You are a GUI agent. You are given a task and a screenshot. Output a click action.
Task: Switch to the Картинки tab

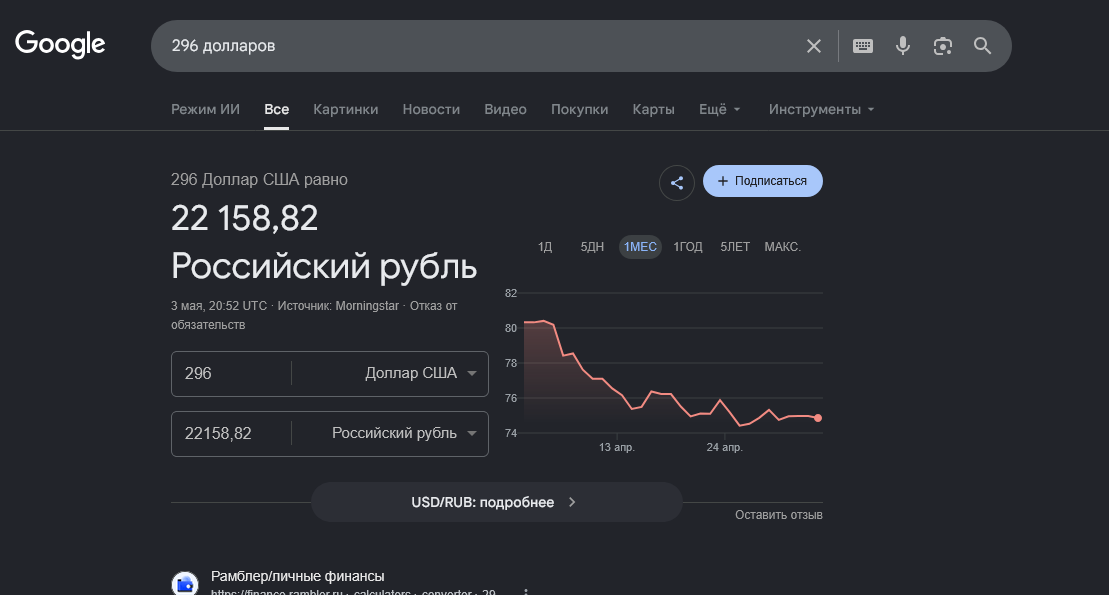click(346, 110)
